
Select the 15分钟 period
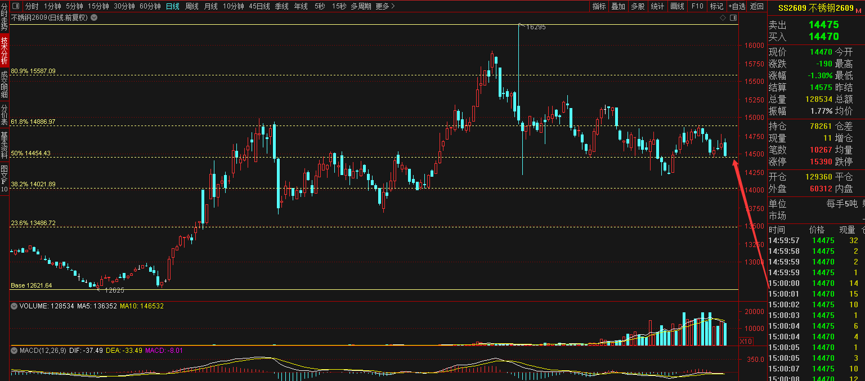98,6
